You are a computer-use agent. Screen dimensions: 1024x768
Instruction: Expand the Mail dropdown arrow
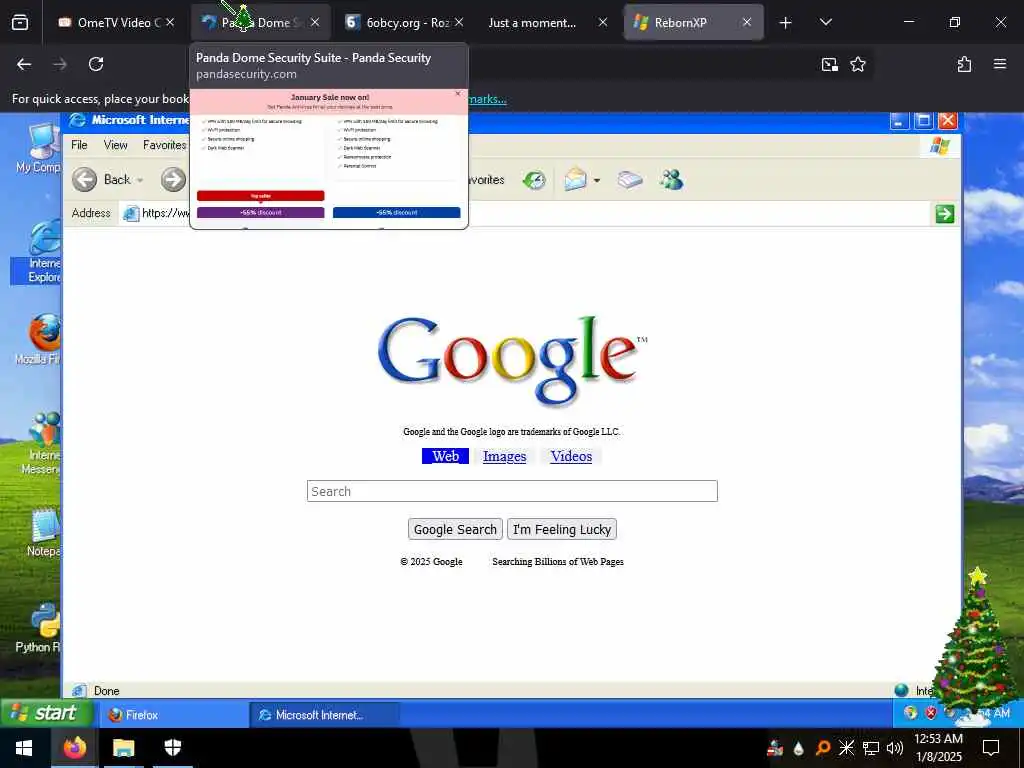tap(597, 180)
